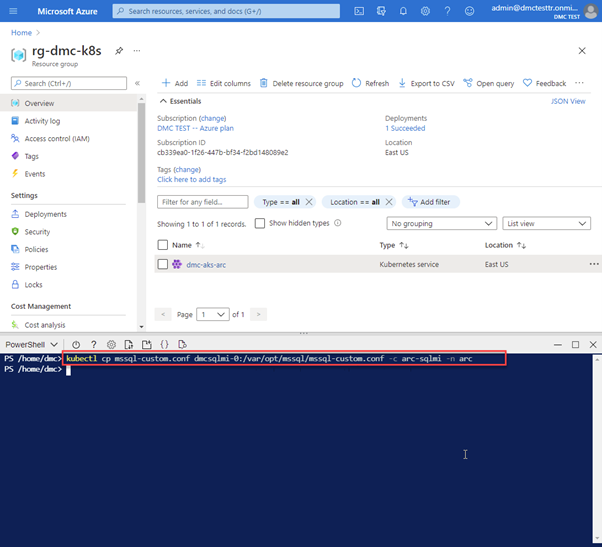Click Delete resource group

click(302, 83)
